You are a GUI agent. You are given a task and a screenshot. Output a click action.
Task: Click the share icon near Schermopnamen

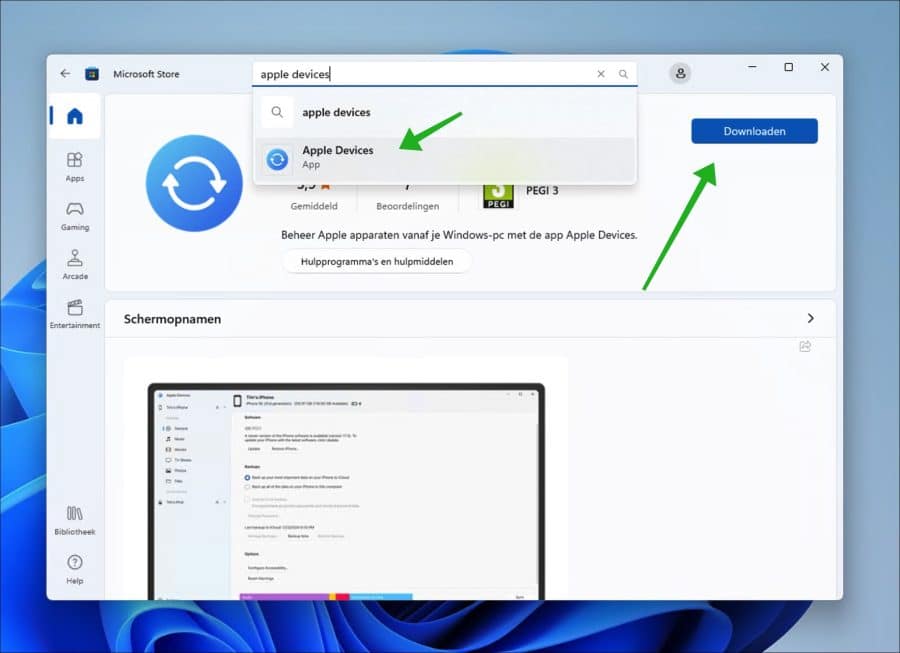click(x=805, y=346)
